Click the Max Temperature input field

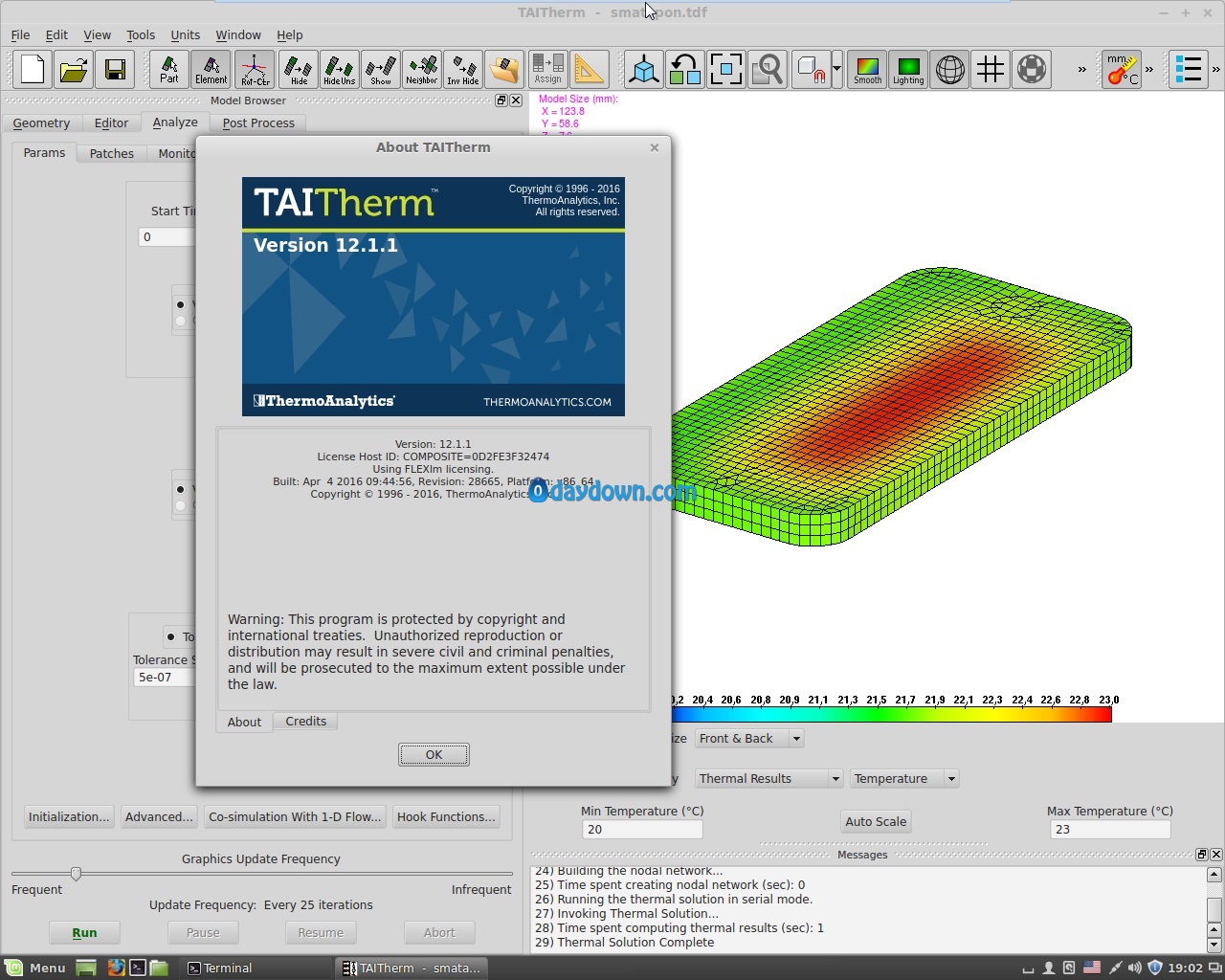click(1110, 830)
